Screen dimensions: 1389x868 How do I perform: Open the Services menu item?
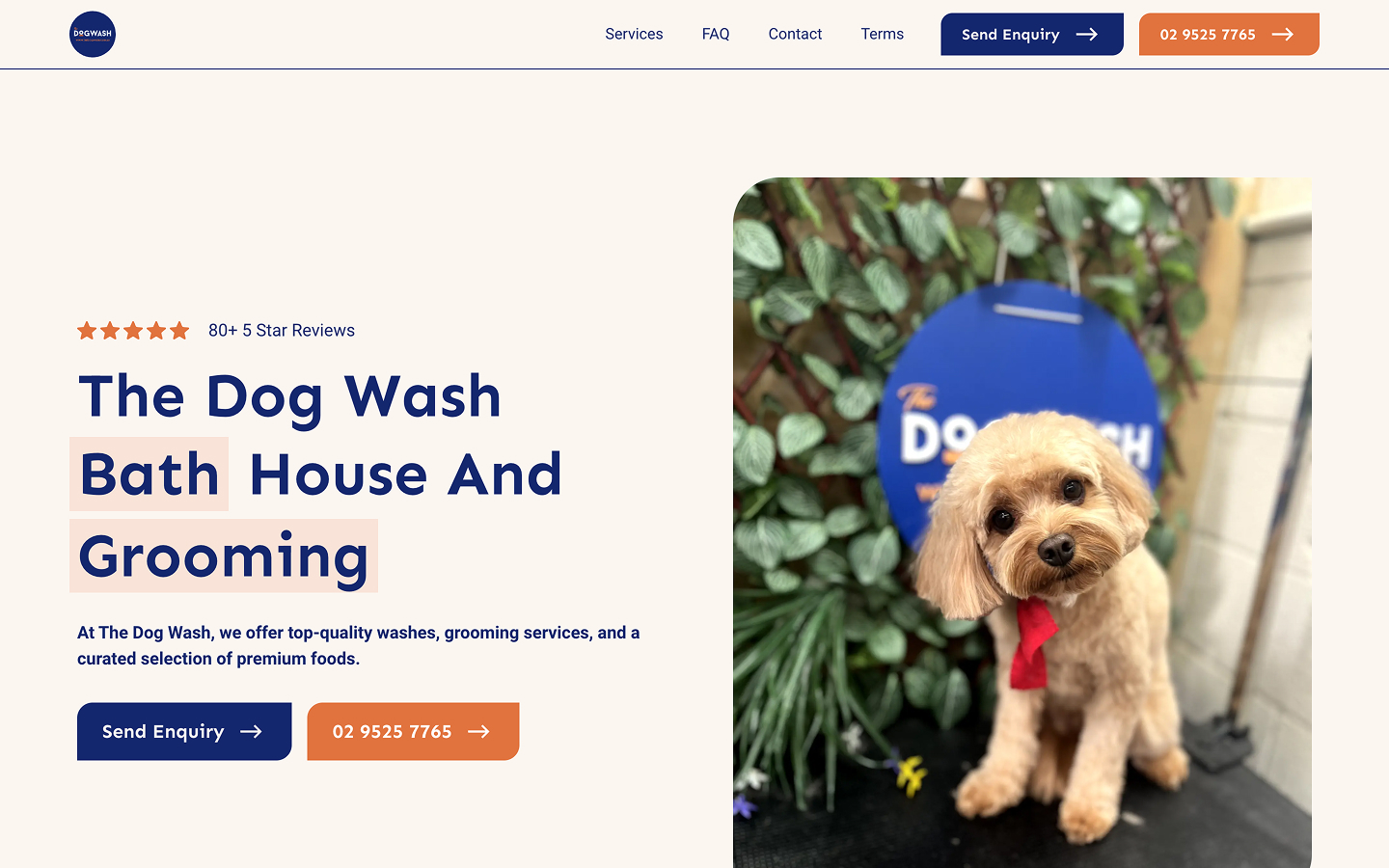634,34
